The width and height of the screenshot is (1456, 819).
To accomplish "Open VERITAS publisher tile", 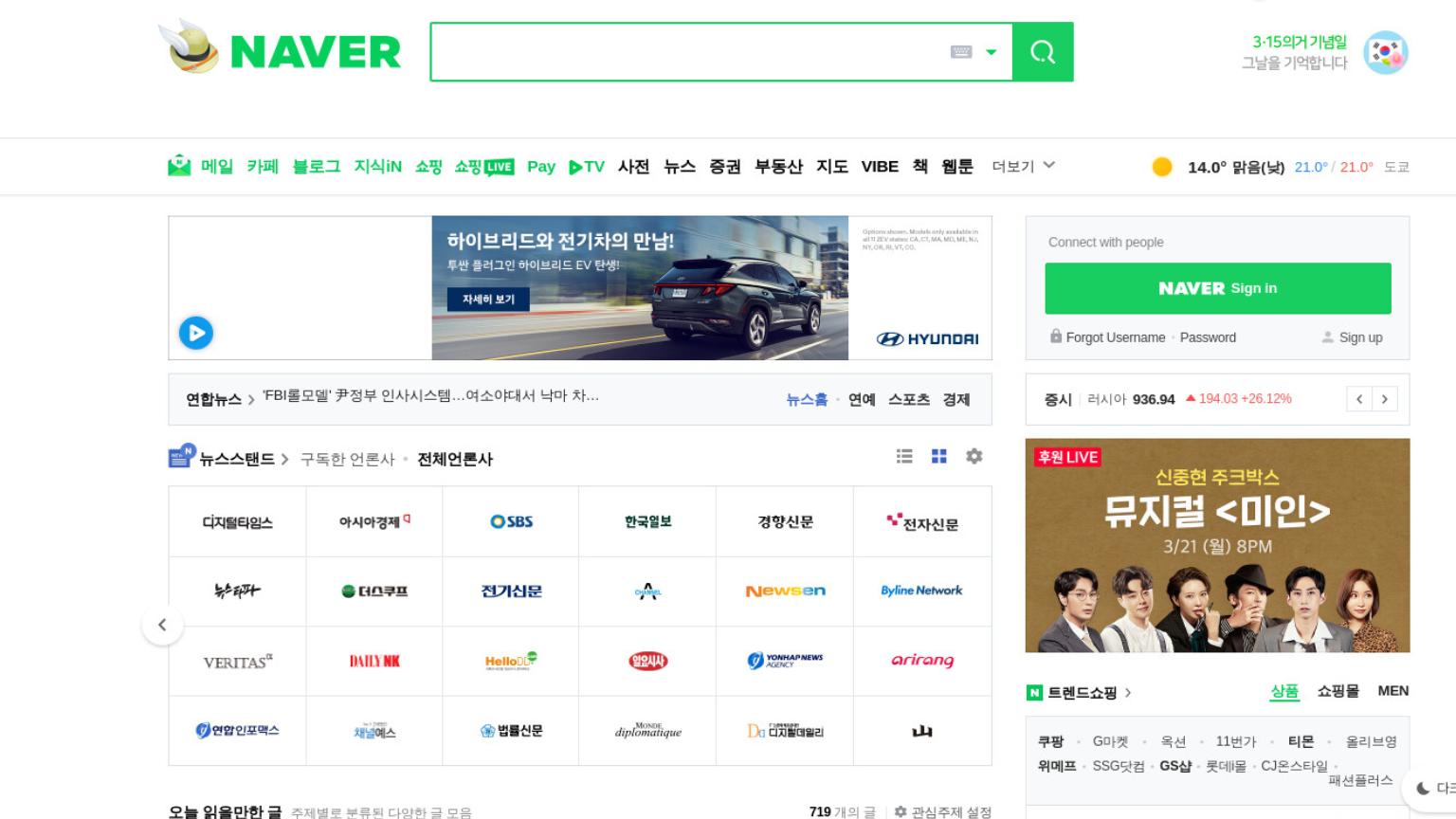I will tap(237, 661).
